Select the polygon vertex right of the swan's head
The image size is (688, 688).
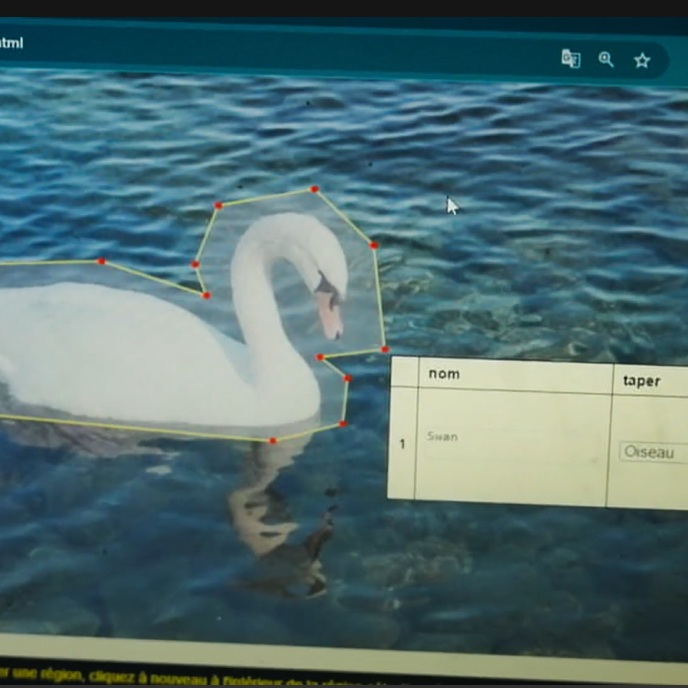(374, 245)
